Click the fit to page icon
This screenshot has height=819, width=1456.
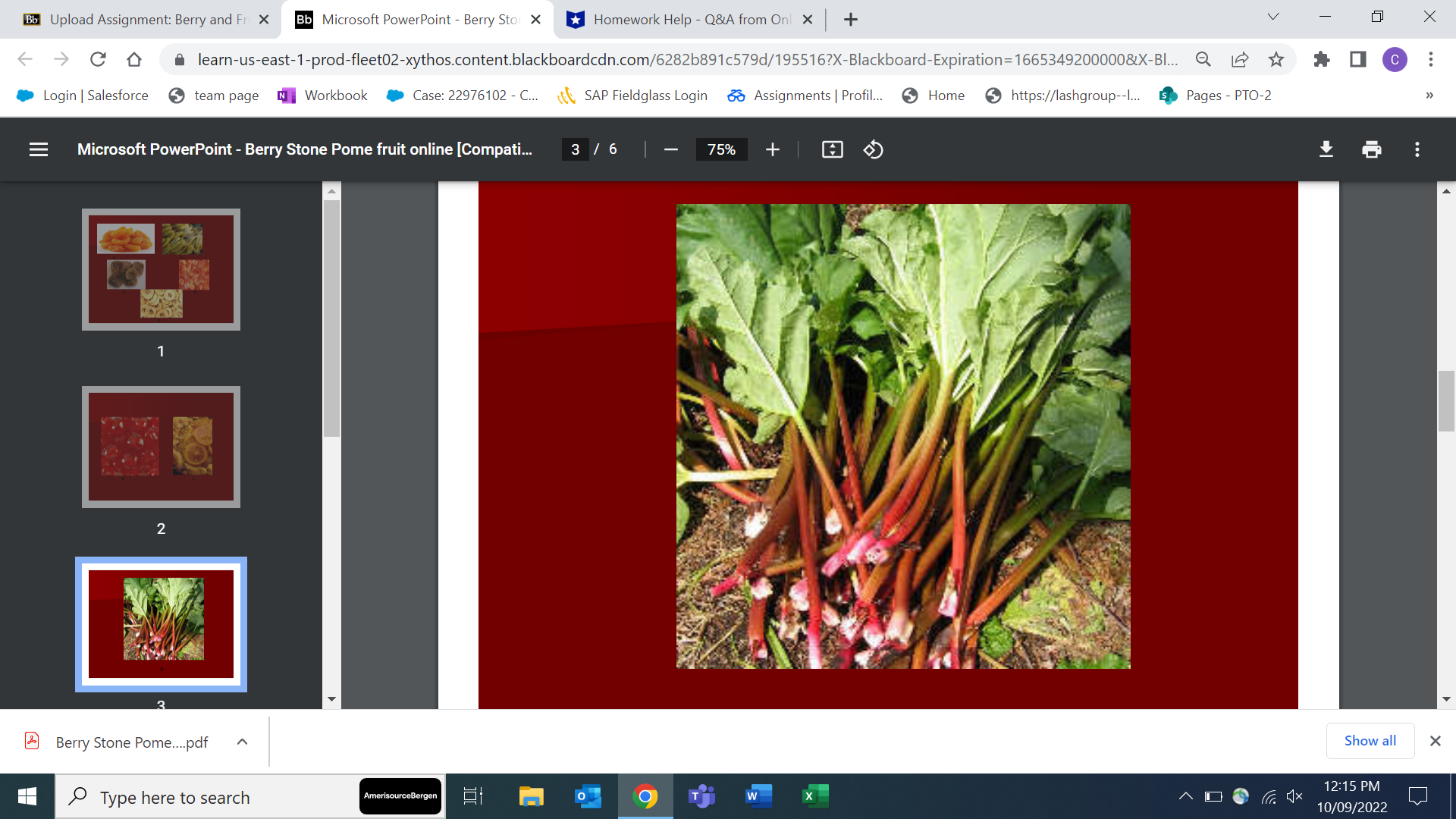point(832,149)
